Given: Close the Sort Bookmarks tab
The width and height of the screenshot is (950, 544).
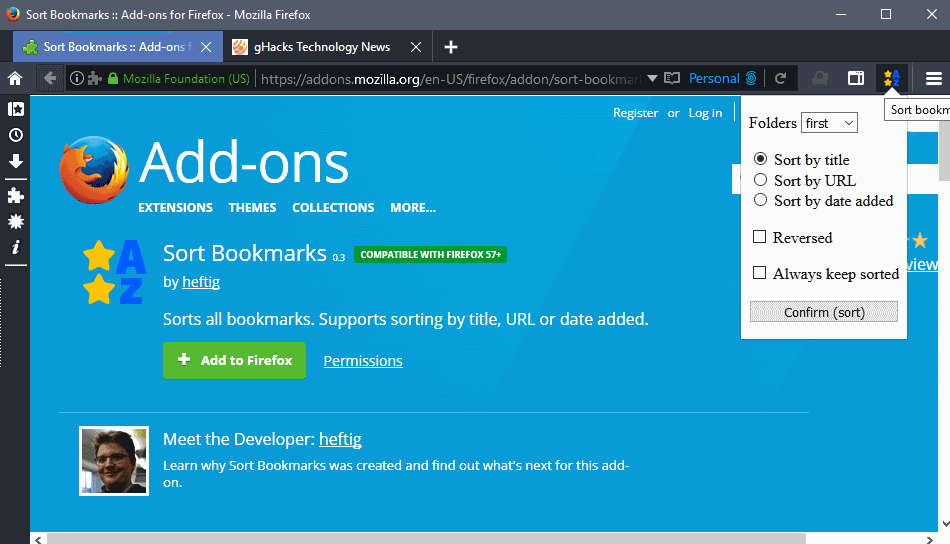Looking at the screenshot, I should point(206,47).
